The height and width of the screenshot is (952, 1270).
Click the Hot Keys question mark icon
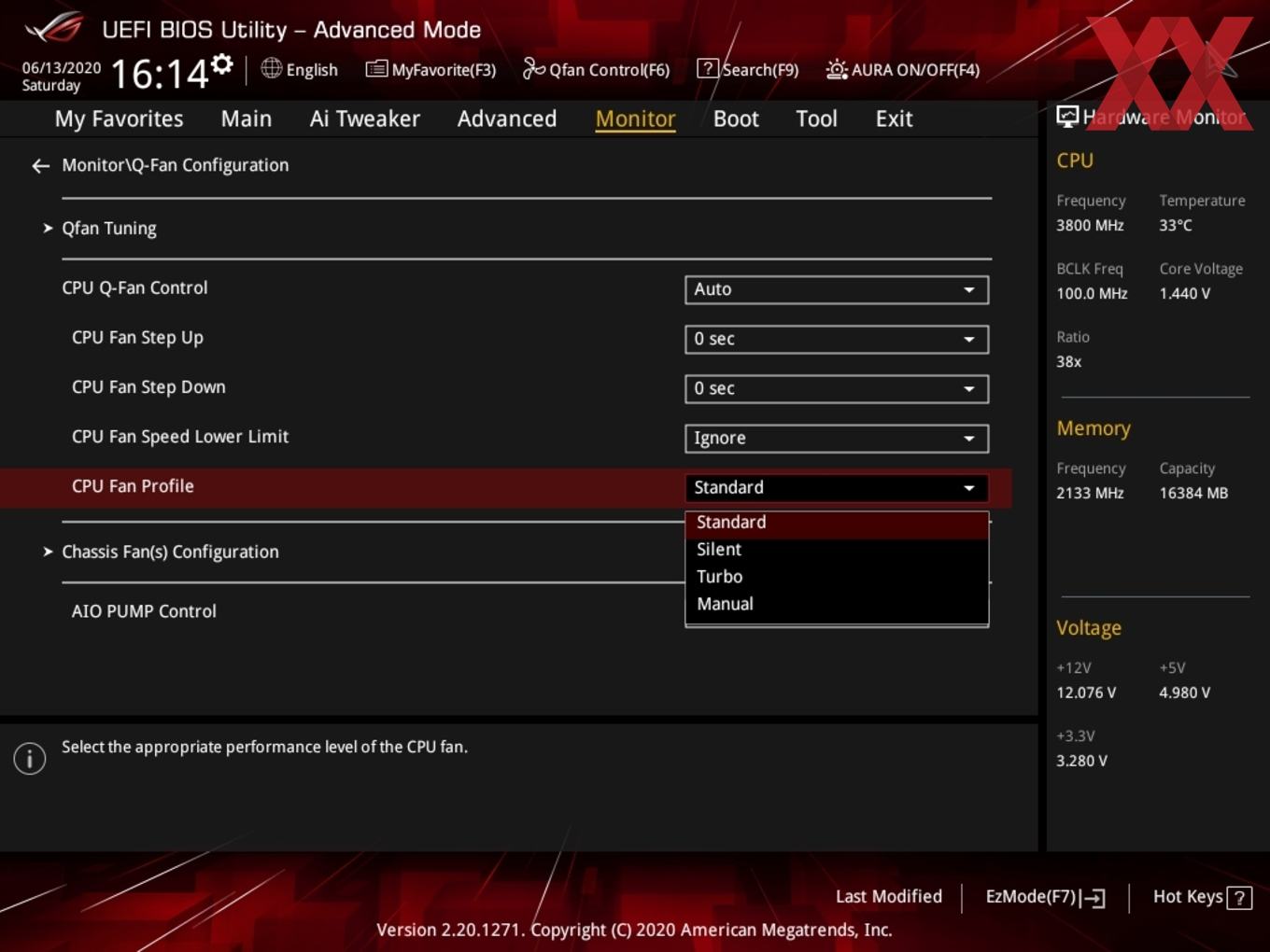point(1239,898)
